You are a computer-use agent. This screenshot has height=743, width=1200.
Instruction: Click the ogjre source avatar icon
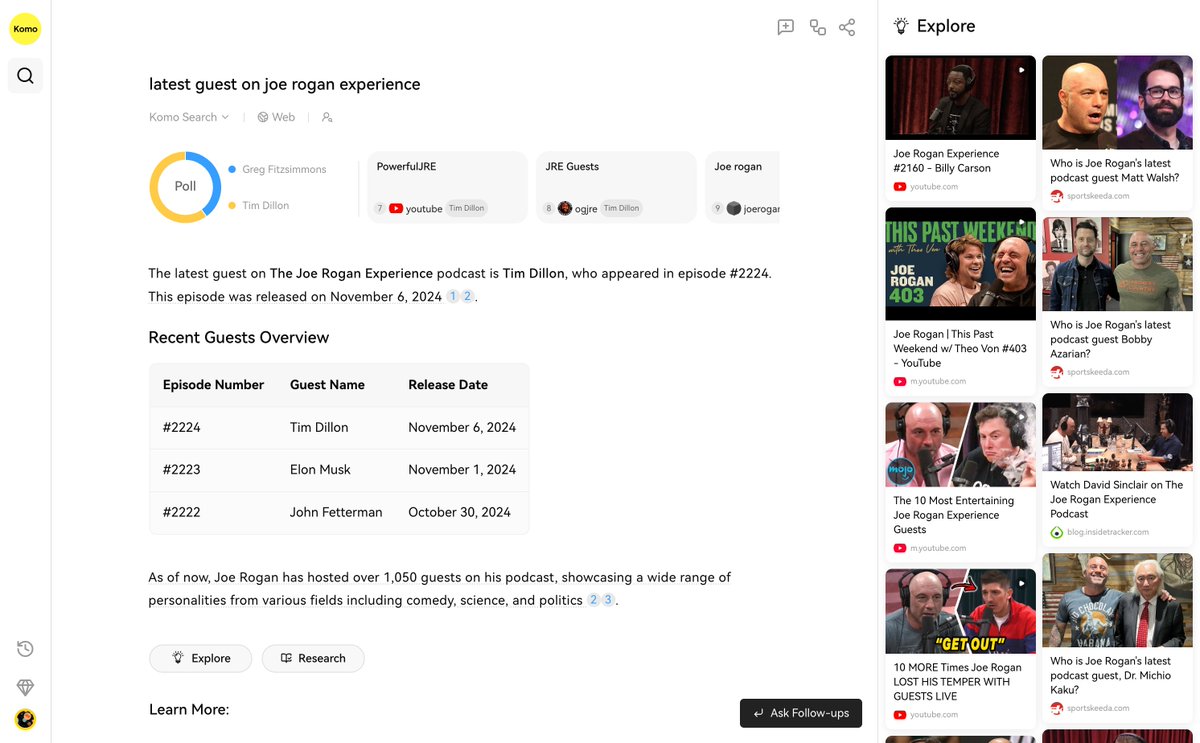click(x=565, y=208)
